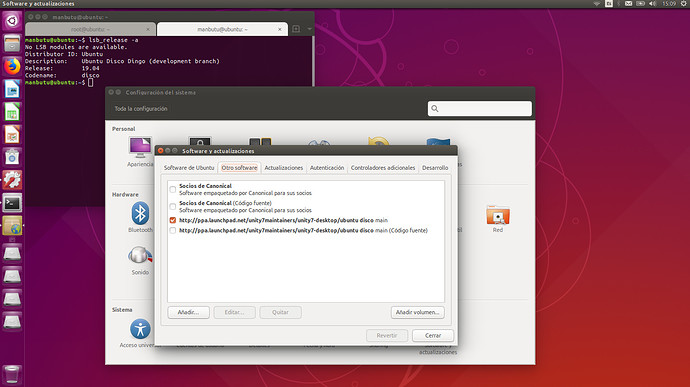
Task: Click the Editar... button
Action: [x=235, y=312]
